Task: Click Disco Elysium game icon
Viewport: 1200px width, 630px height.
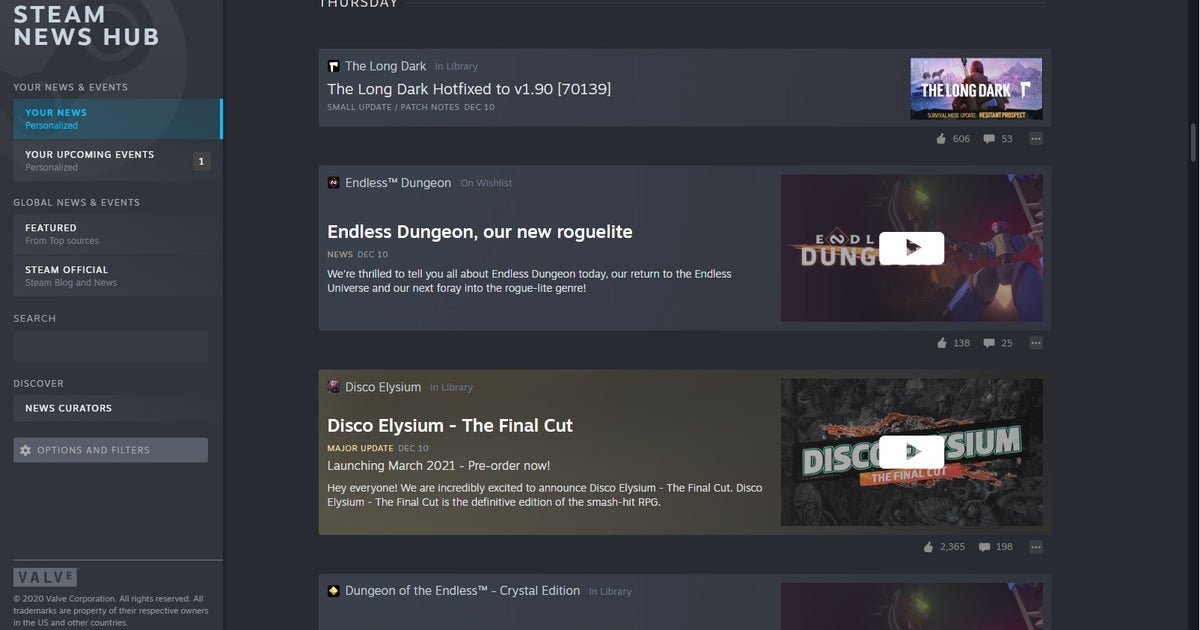Action: [334, 387]
